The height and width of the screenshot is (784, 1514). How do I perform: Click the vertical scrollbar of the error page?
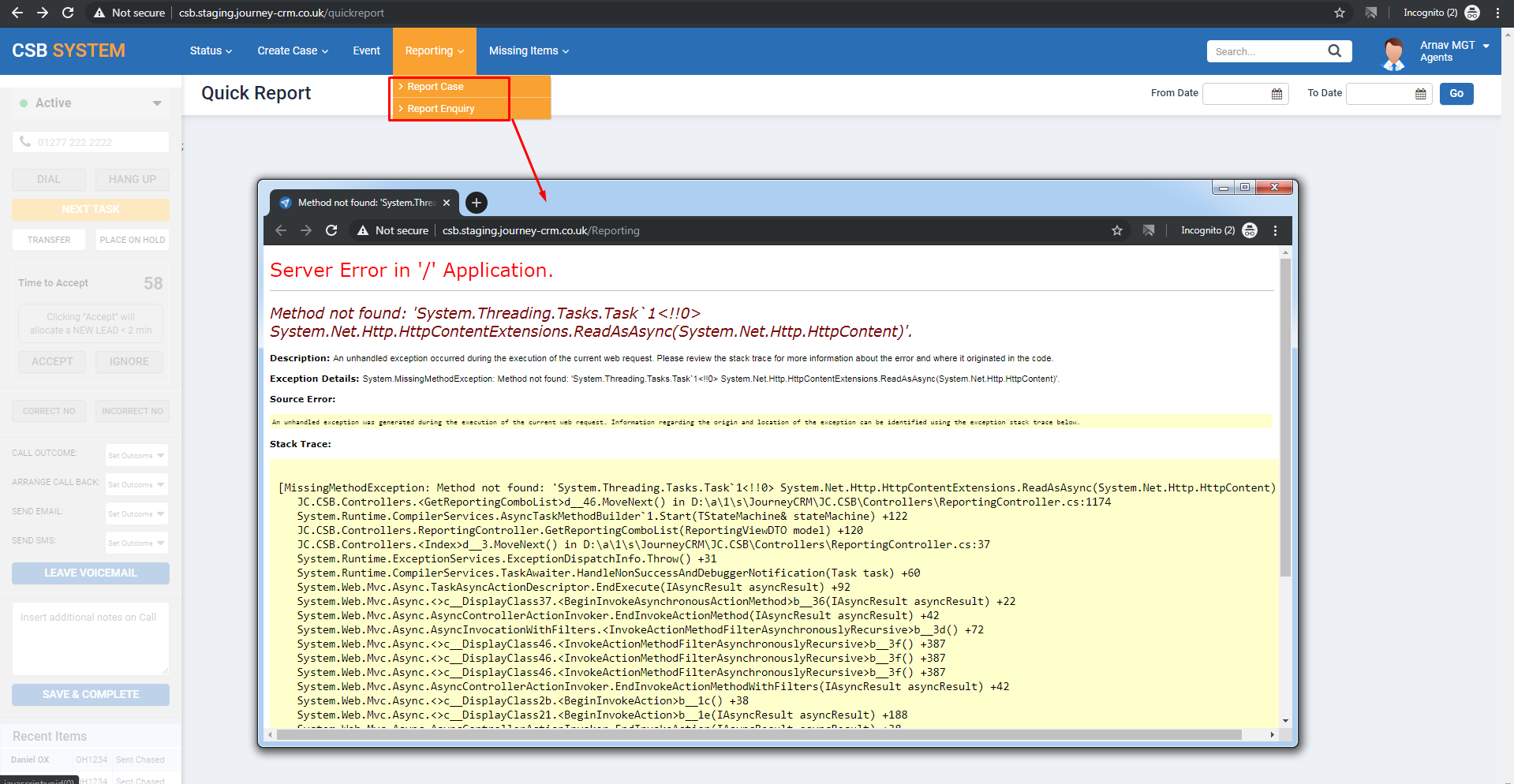[x=1285, y=417]
